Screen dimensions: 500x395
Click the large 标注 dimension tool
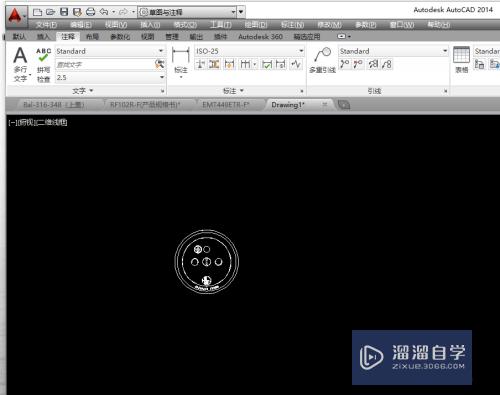point(181,63)
